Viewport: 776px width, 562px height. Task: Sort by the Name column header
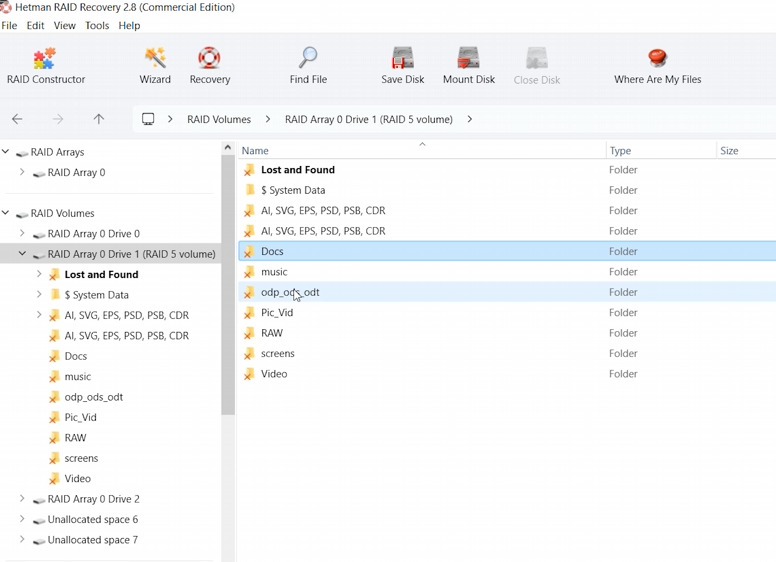point(421,150)
